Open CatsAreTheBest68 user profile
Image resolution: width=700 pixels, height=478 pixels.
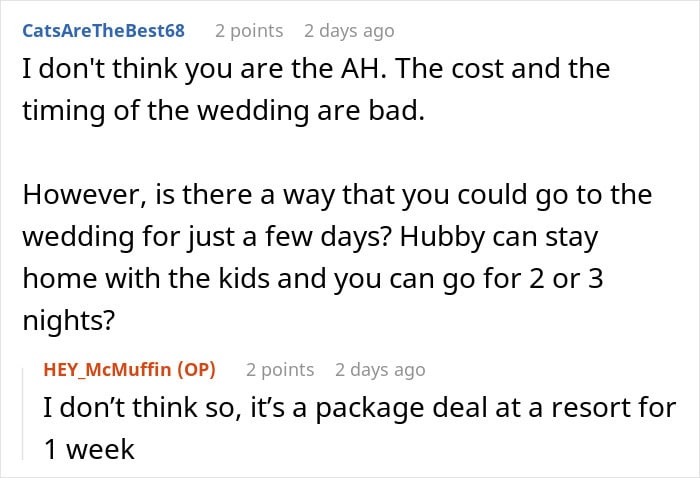tap(104, 31)
